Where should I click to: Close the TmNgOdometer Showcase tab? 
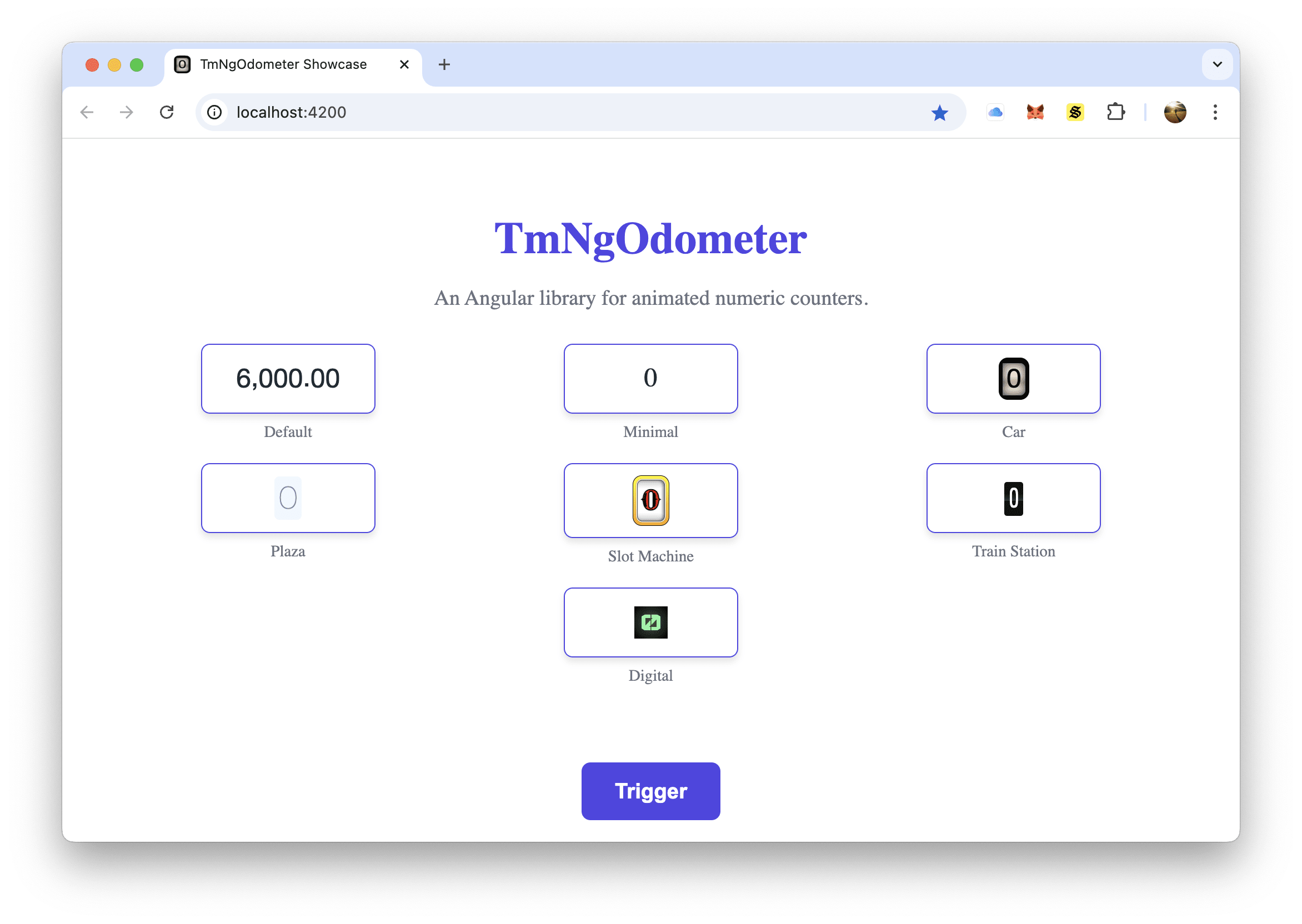[x=404, y=64]
